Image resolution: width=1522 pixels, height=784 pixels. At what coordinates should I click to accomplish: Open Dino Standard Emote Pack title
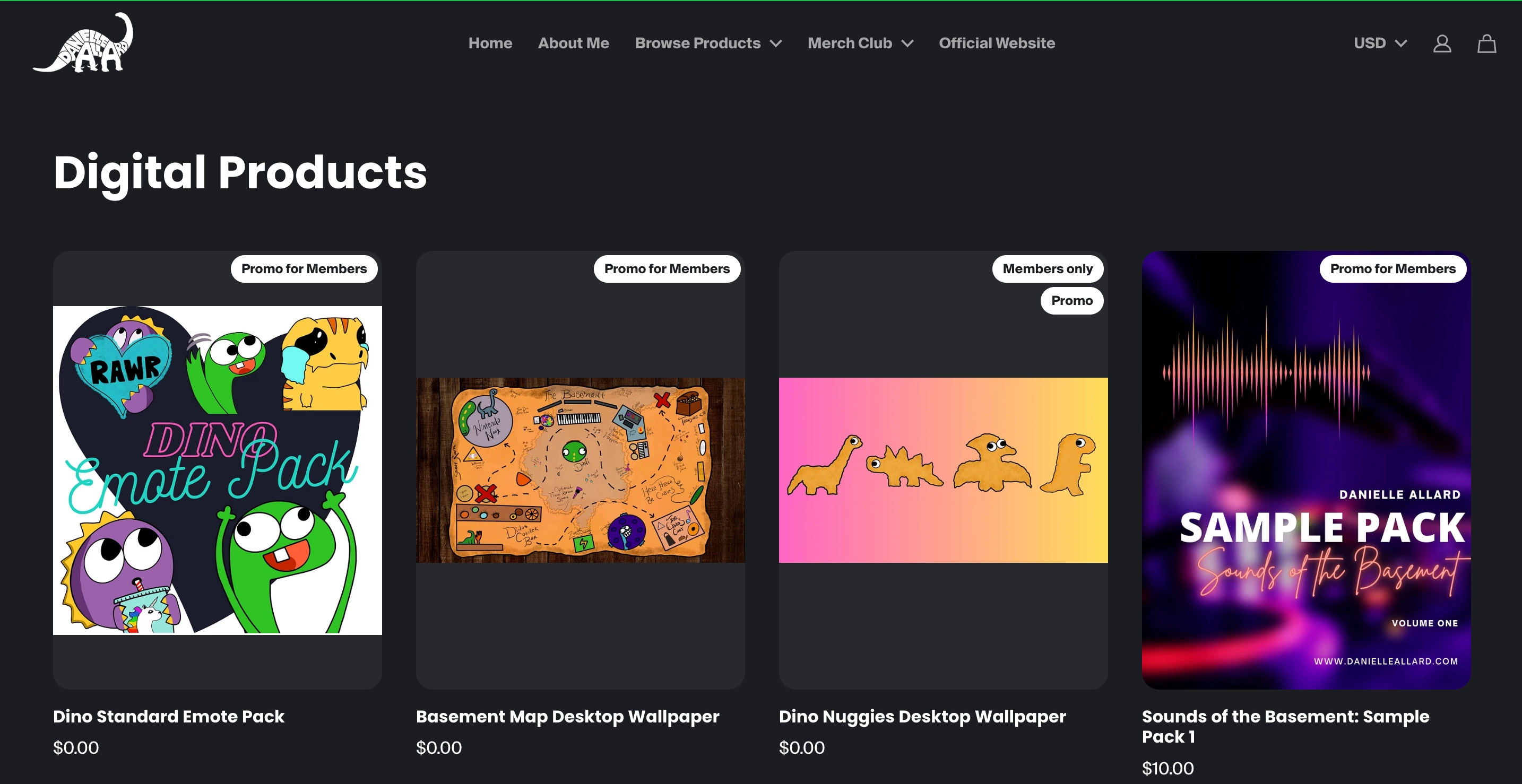(168, 716)
